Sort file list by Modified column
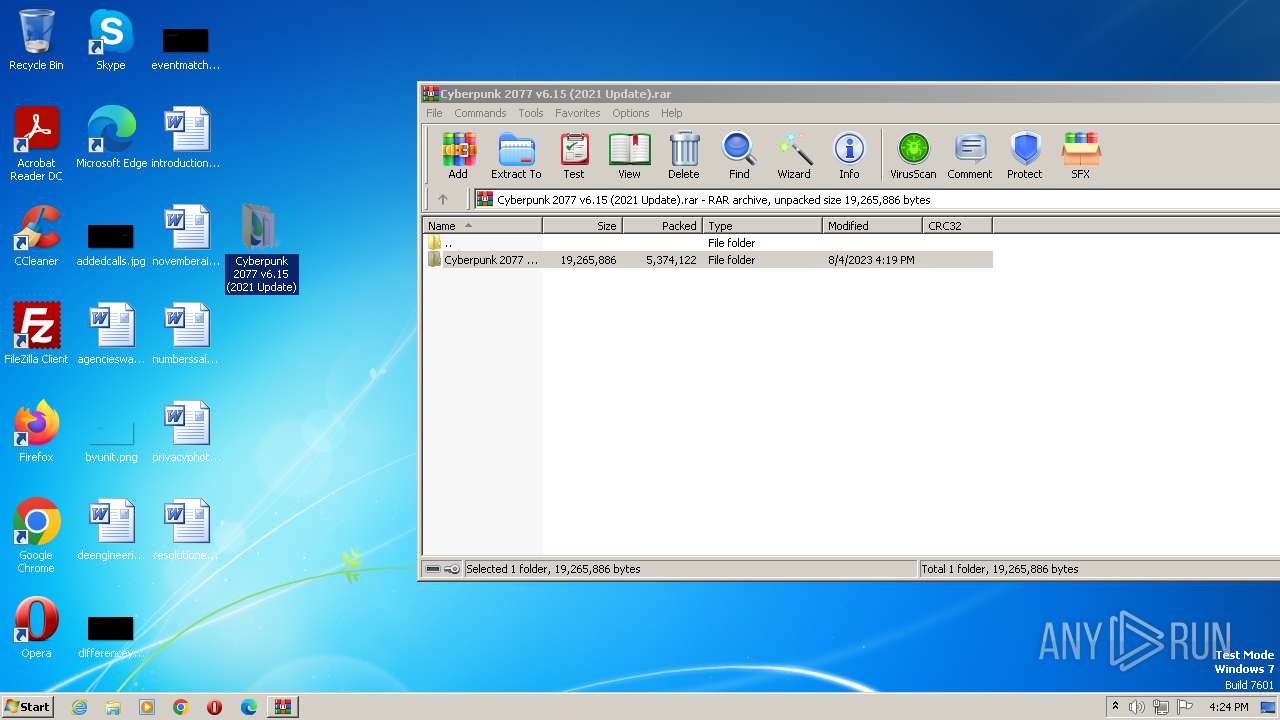The height and width of the screenshot is (720, 1280). click(x=873, y=226)
